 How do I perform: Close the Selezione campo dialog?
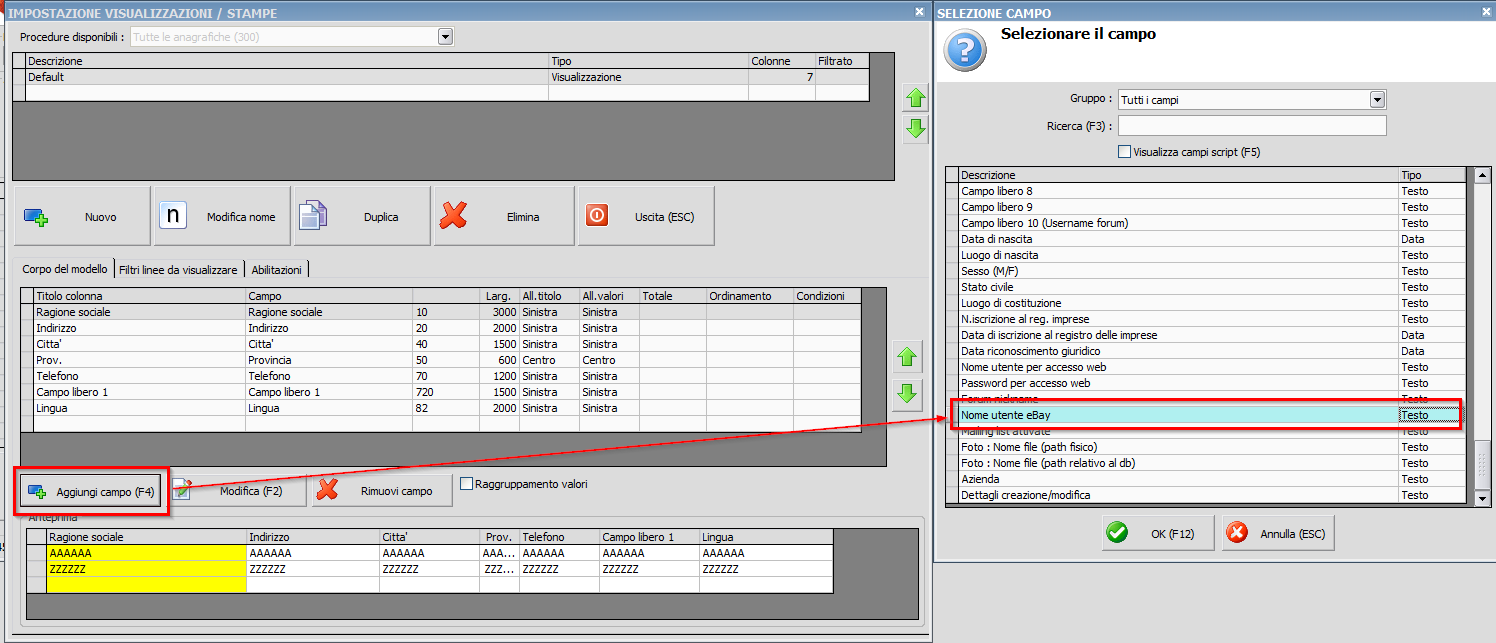pyautogui.click(x=1486, y=12)
